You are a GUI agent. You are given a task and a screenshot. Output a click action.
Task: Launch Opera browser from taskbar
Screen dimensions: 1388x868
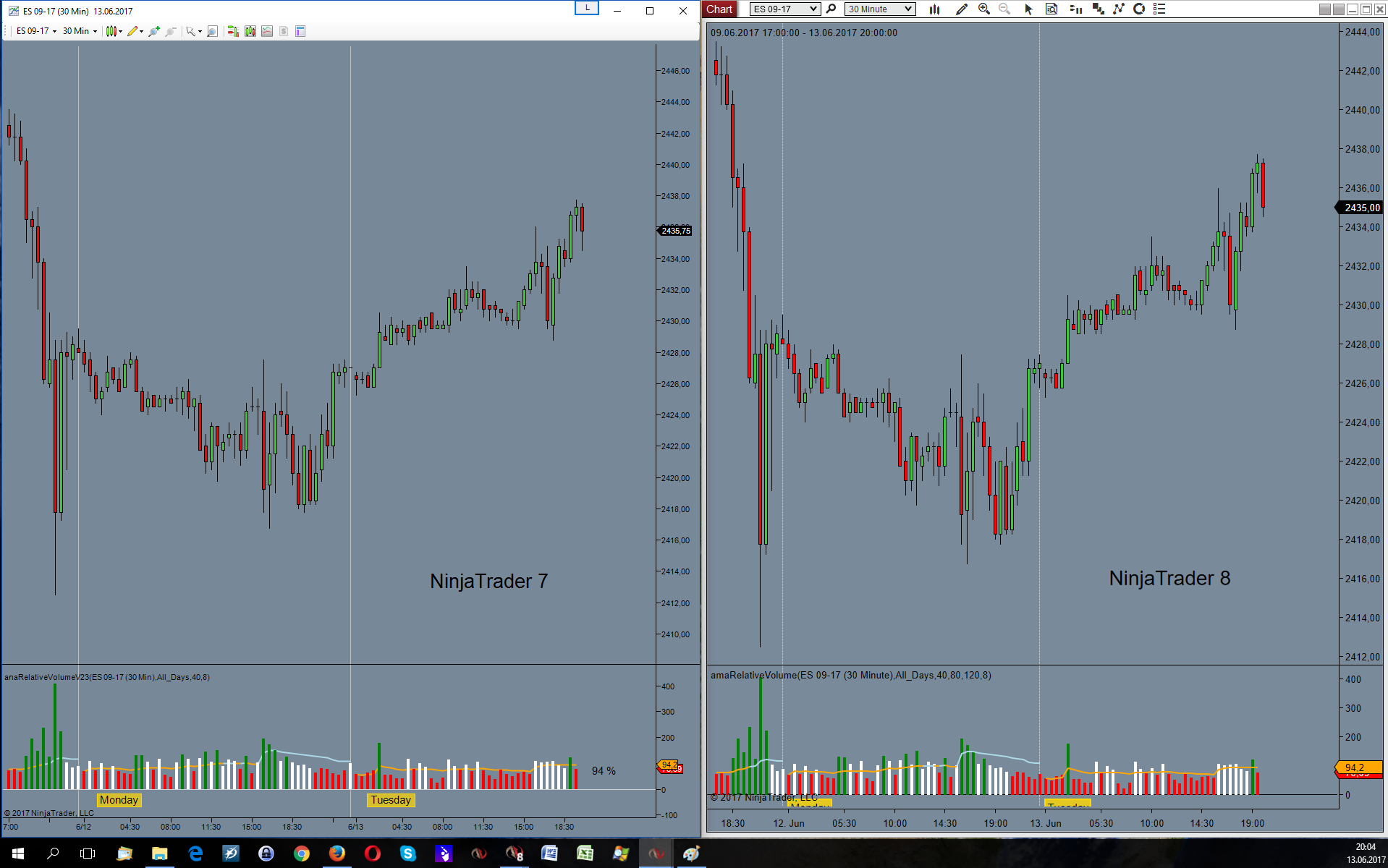click(373, 854)
